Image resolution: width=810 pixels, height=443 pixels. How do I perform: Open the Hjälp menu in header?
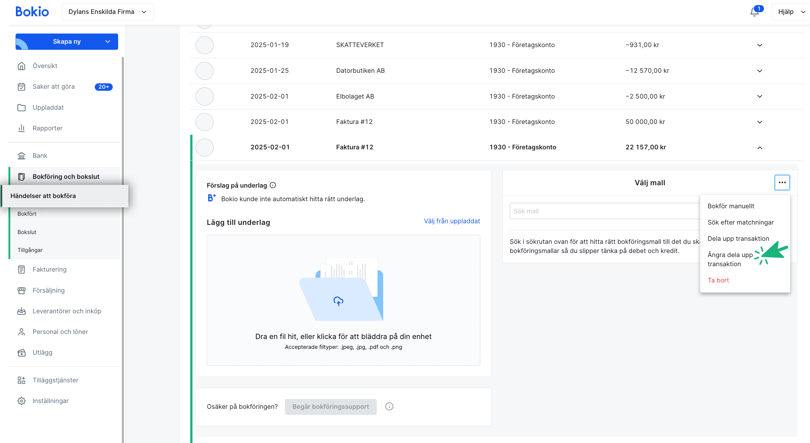tap(791, 12)
